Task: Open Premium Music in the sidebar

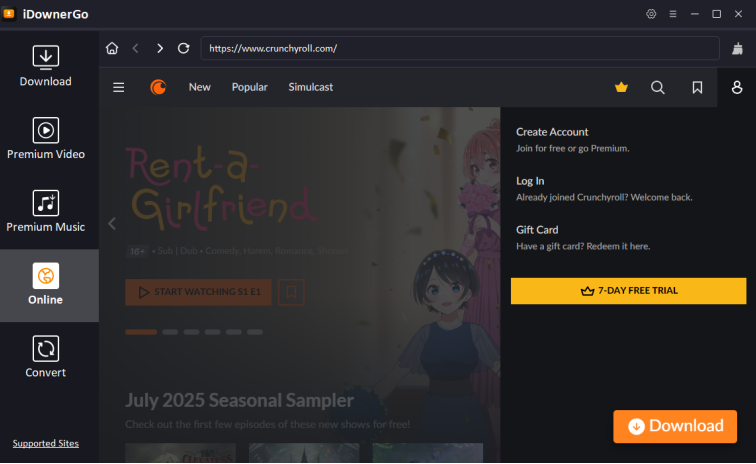Action: click(x=46, y=211)
